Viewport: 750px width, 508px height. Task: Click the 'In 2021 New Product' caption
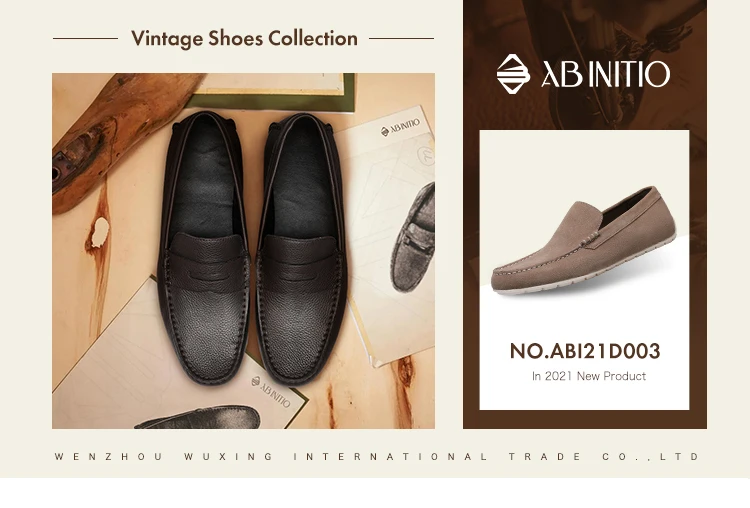(x=589, y=376)
